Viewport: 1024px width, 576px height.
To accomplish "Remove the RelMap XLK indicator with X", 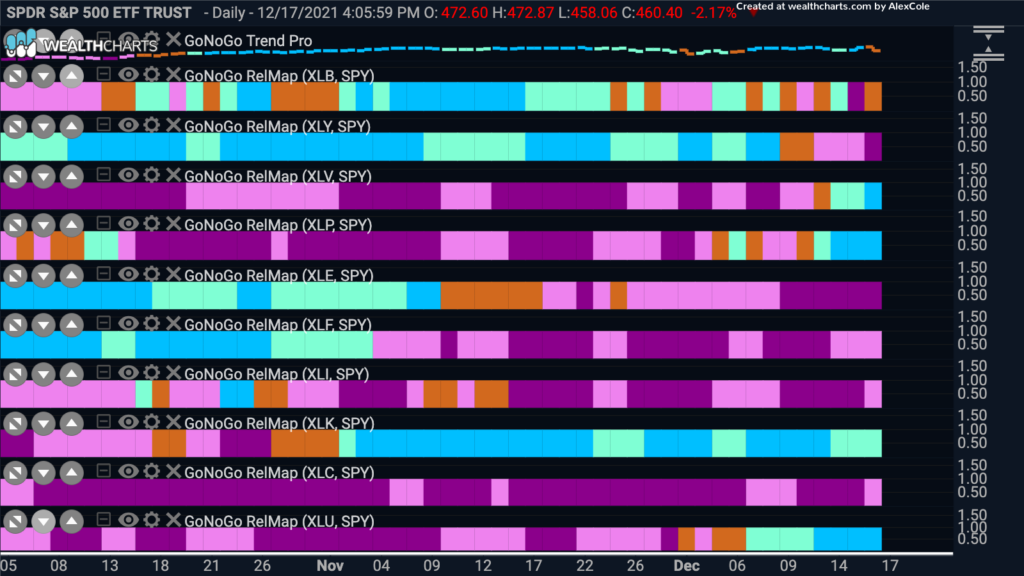I will [173, 422].
